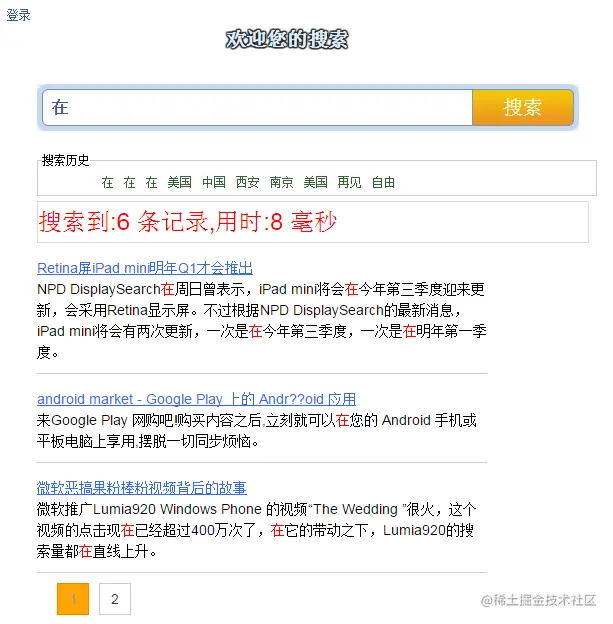Go to page 2 of results
Image resolution: width=613 pixels, height=624 pixels.
(115, 599)
